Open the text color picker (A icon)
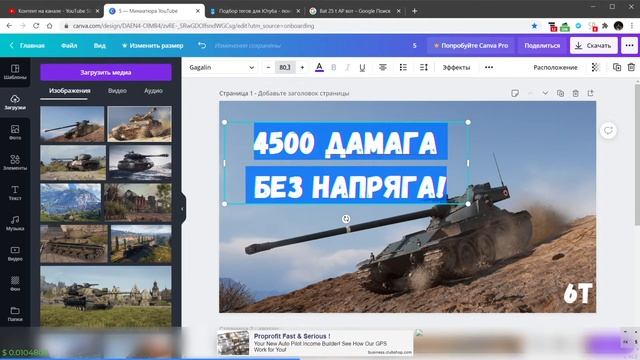This screenshot has width=640, height=360. pyautogui.click(x=319, y=67)
